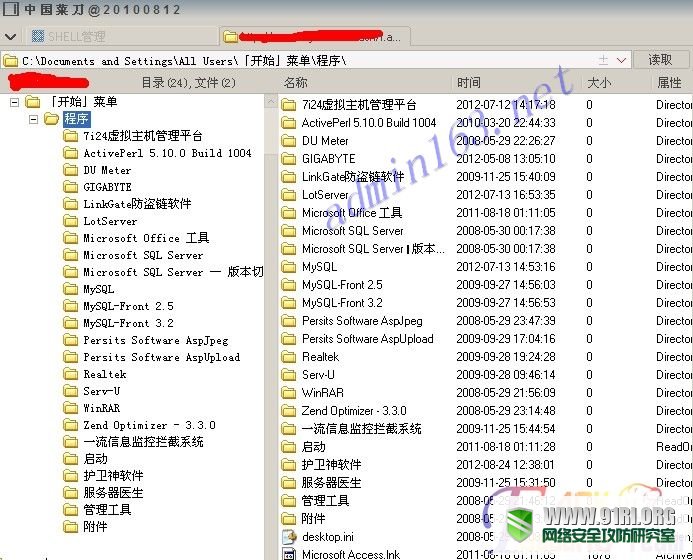Click DU Meter folder icon in file list
Screen dimensions: 693x560
(289, 141)
